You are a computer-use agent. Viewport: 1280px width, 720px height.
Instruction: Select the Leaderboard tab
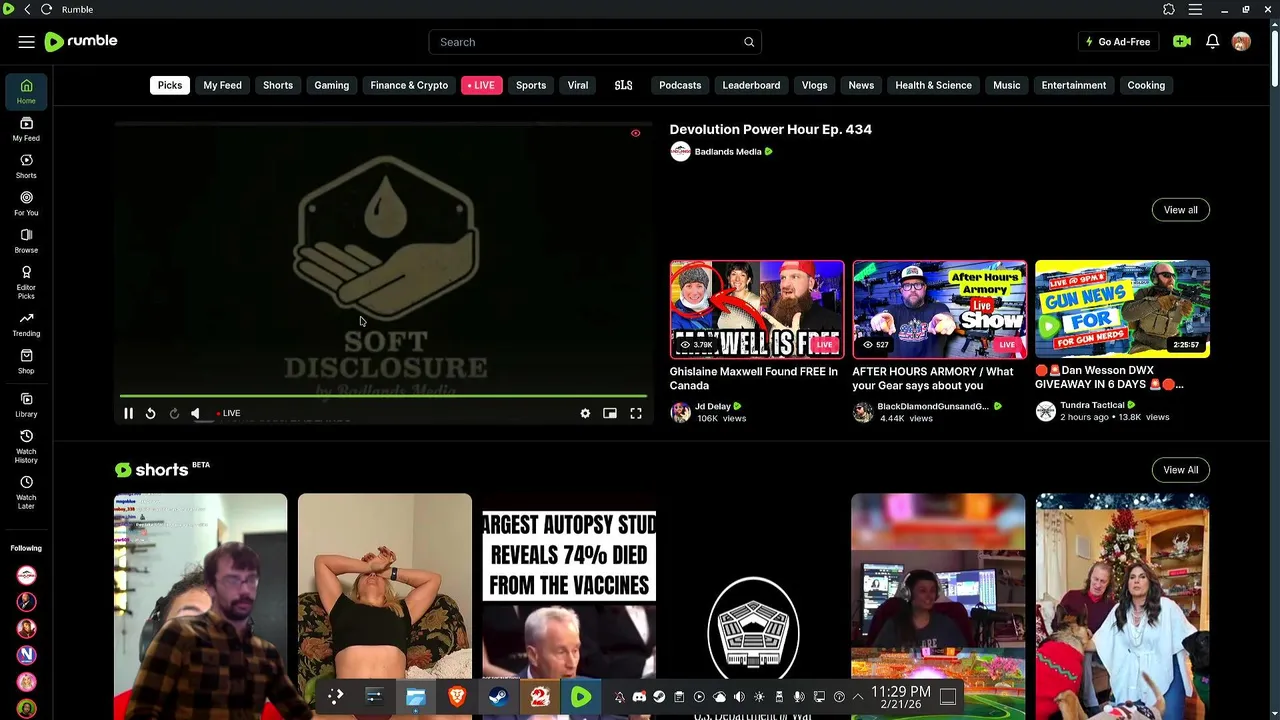[751, 85]
